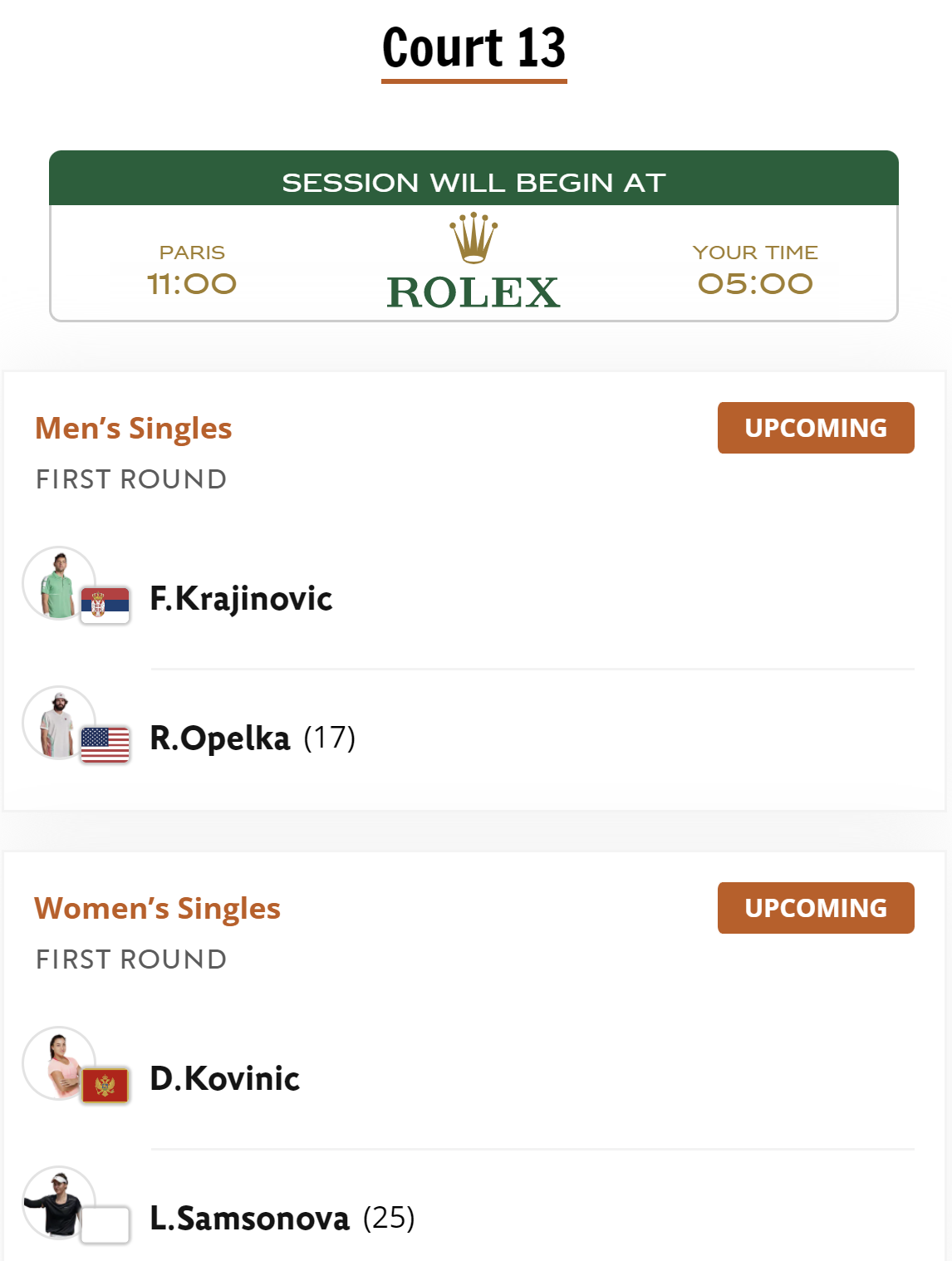Click the ROLEX sponsor wordmark
The width and height of the screenshot is (952, 1261).
coord(474,292)
